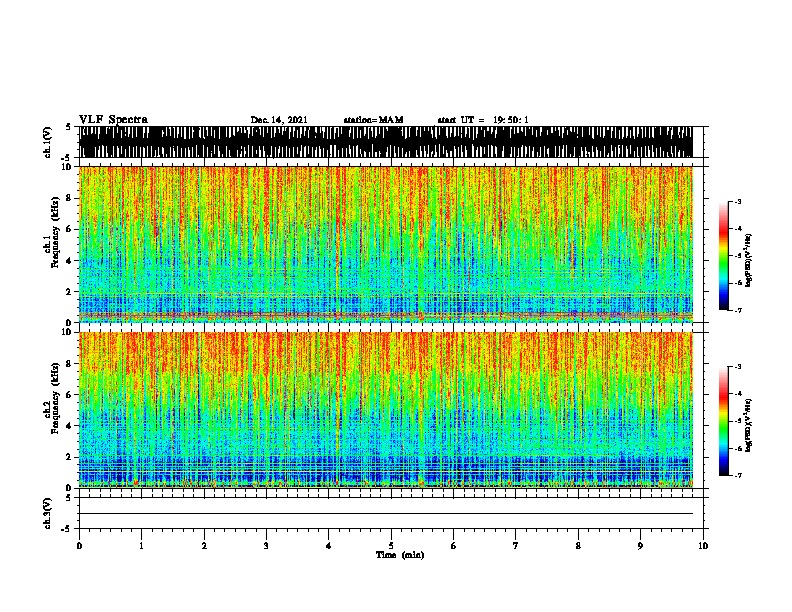Click the time axis tick label "2"
This screenshot has width=792, height=612.
pyautogui.click(x=204, y=546)
